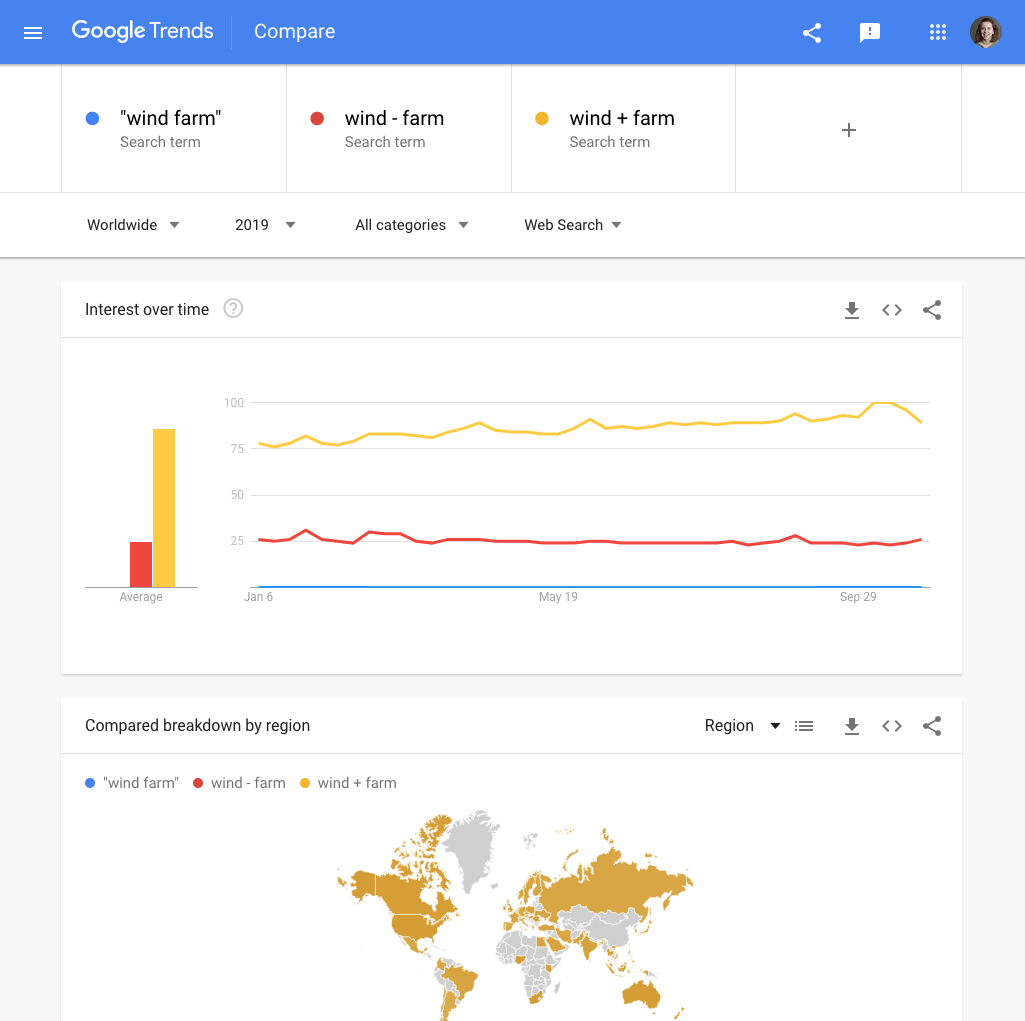Share the region breakdown map
This screenshot has height=1021, width=1025.
[932, 726]
